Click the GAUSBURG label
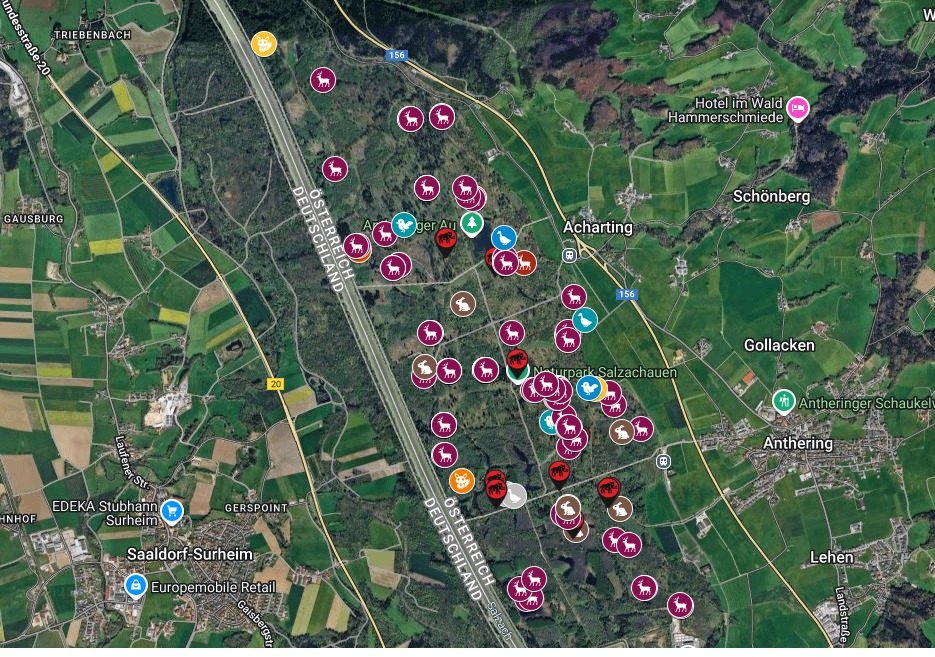The image size is (935, 657). [33, 219]
